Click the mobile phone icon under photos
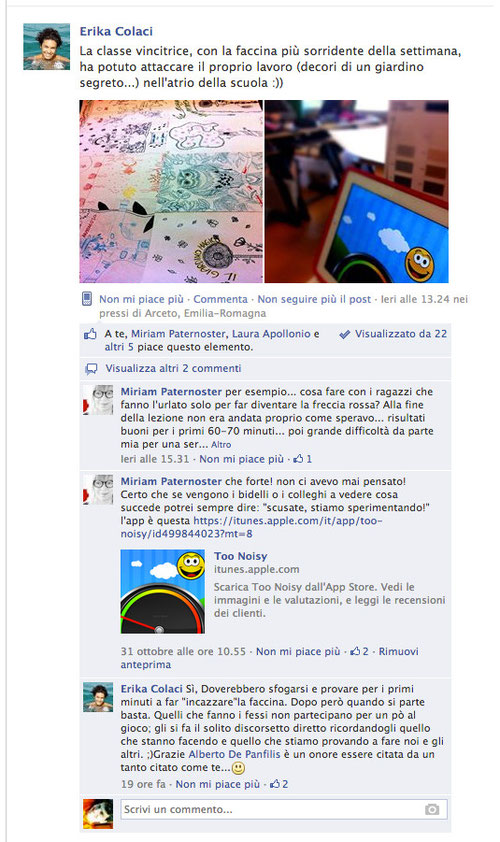500x842 pixels. 87,299
